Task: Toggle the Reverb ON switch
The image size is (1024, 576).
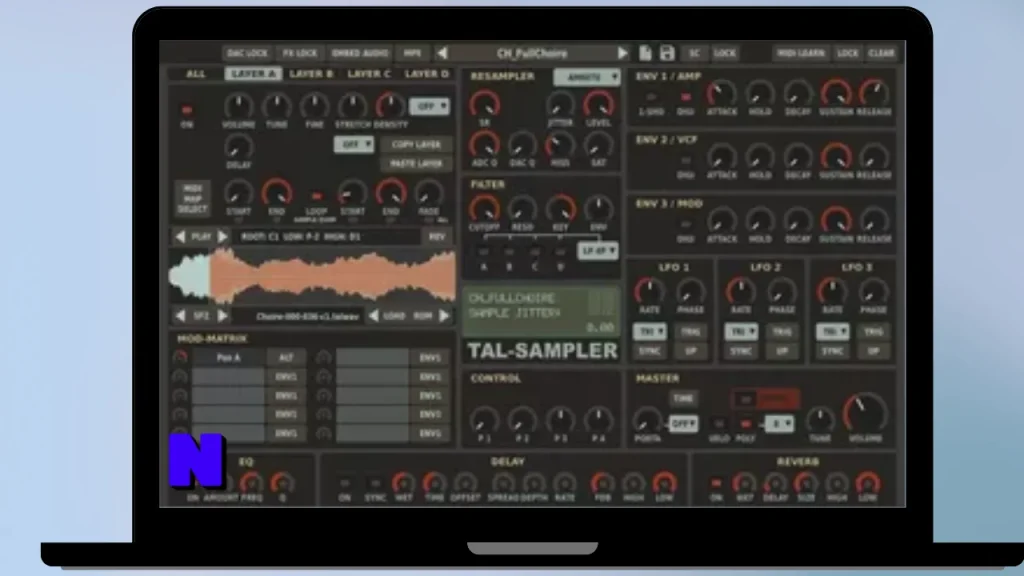Action: (716, 484)
